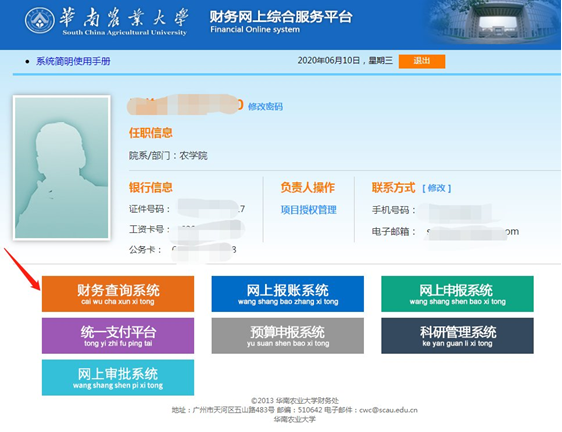Viewport: 562px width, 432px height.
Task: Open 项目授权管理 link
Action: (309, 210)
